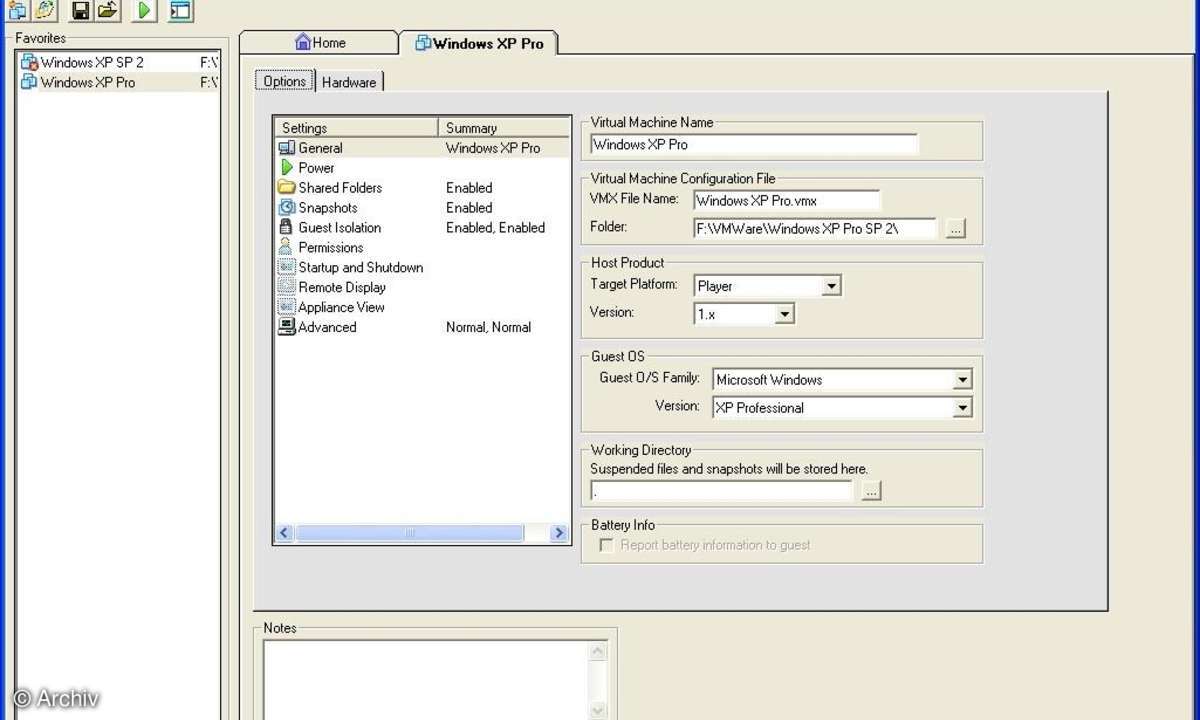Click the open folder toolbar icon
Viewport: 1200px width, 720px height.
tap(108, 10)
